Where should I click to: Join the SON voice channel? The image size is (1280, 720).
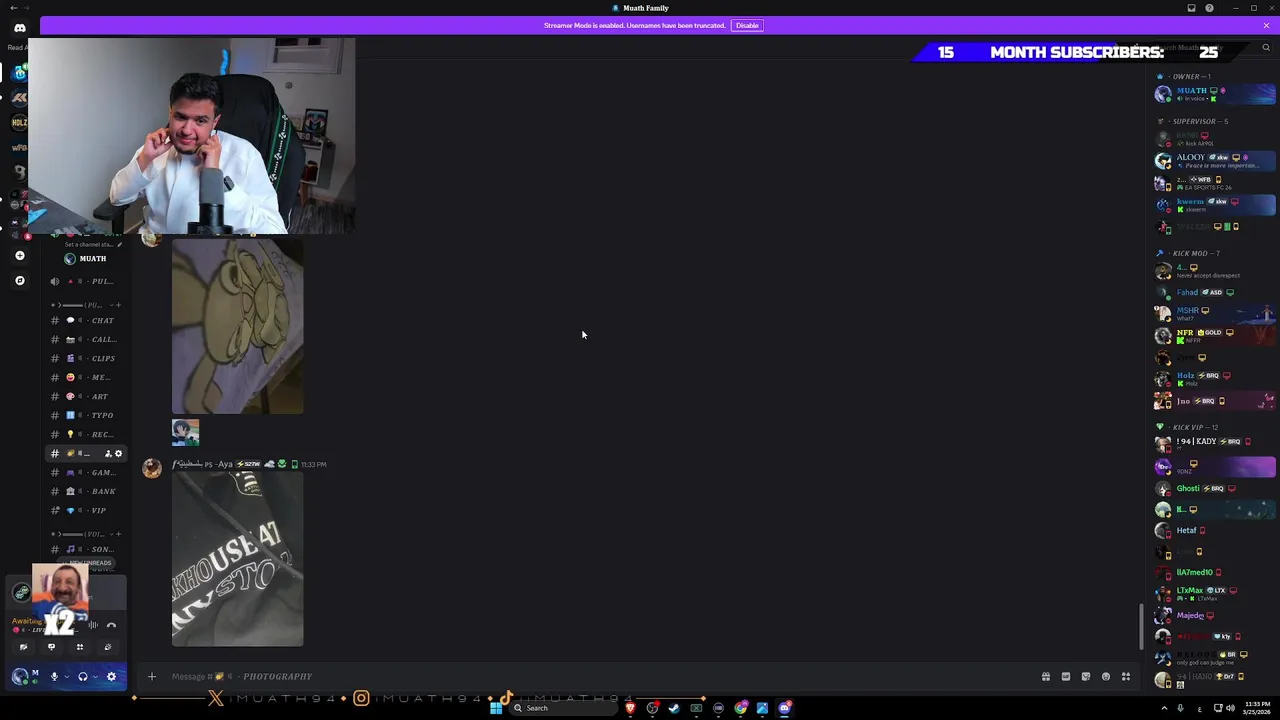point(87,549)
